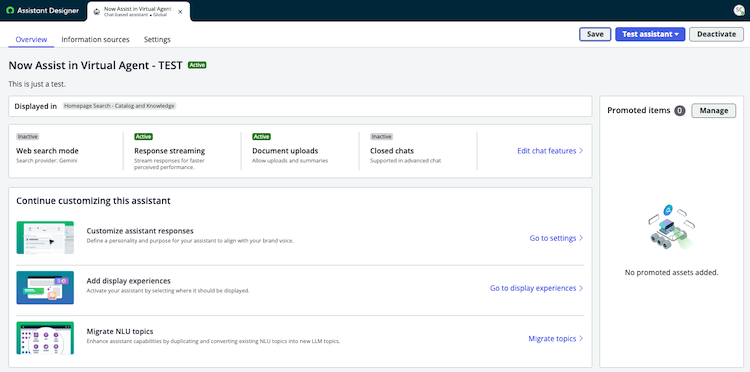Open the user avatar menu

click(739, 11)
